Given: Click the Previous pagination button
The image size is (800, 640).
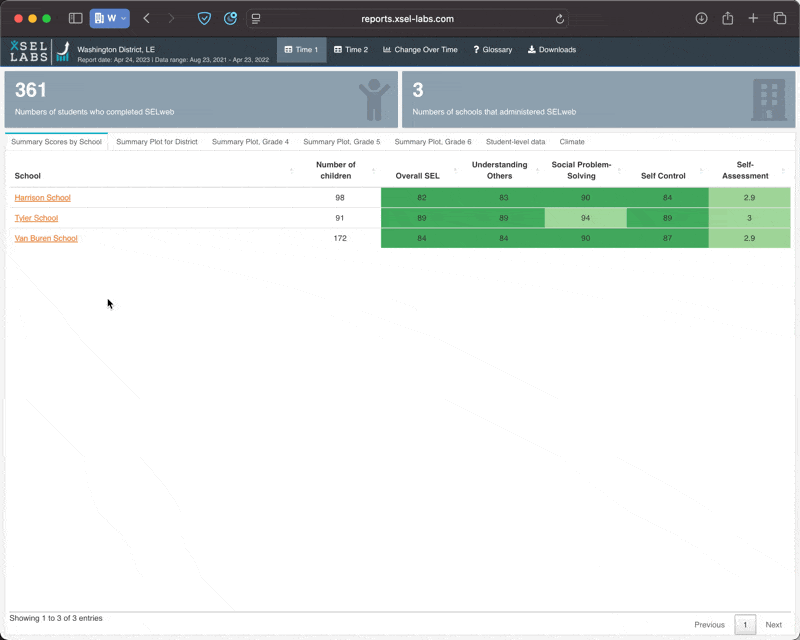Looking at the screenshot, I should [709, 625].
